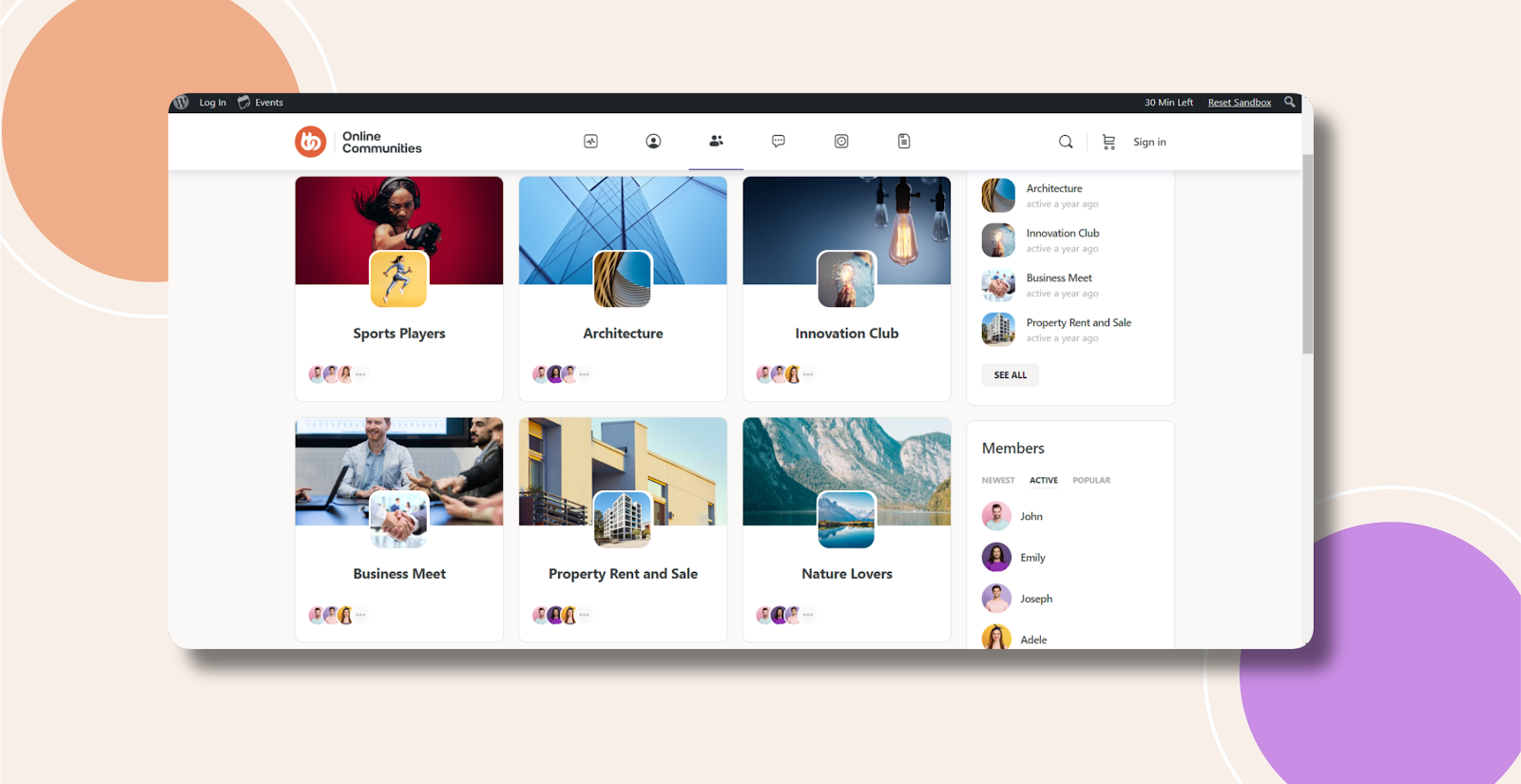The image size is (1521, 784).
Task: Click Business Meet in sidebar groups list
Action: [1059, 278]
